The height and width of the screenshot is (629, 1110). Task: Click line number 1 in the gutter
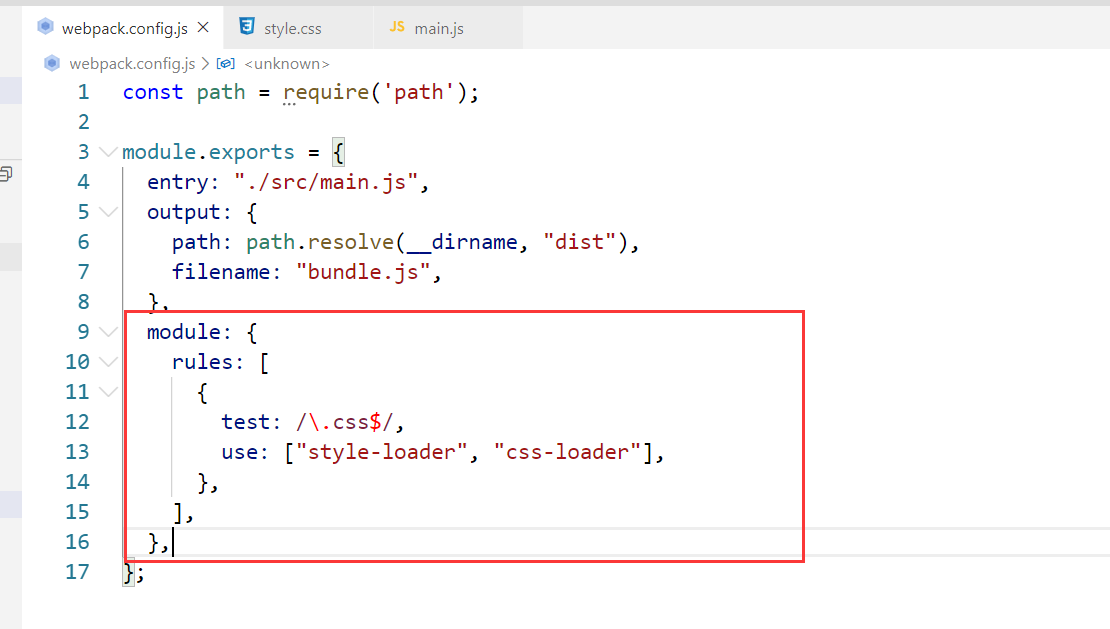tap(84, 92)
